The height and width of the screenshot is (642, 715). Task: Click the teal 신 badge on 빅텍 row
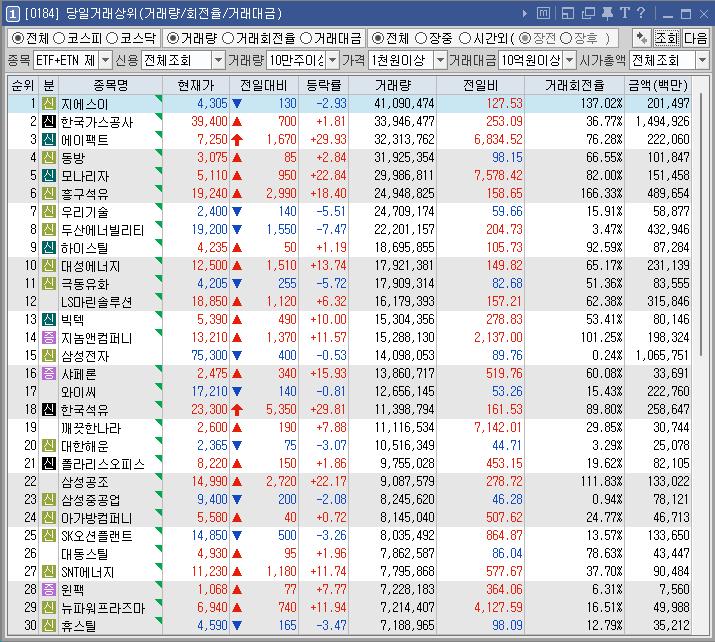point(49,319)
